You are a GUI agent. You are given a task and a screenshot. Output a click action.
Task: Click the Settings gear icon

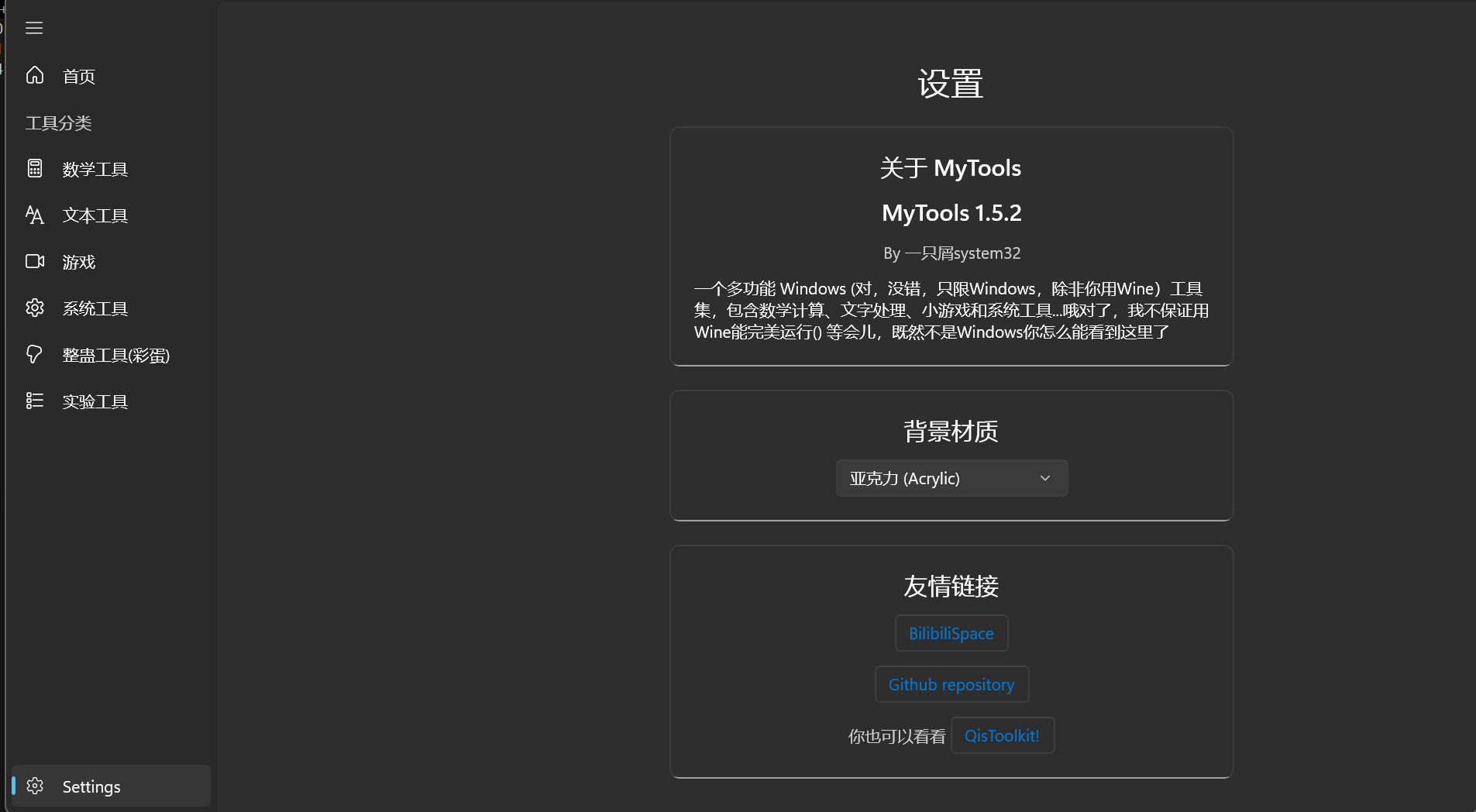pyautogui.click(x=35, y=786)
